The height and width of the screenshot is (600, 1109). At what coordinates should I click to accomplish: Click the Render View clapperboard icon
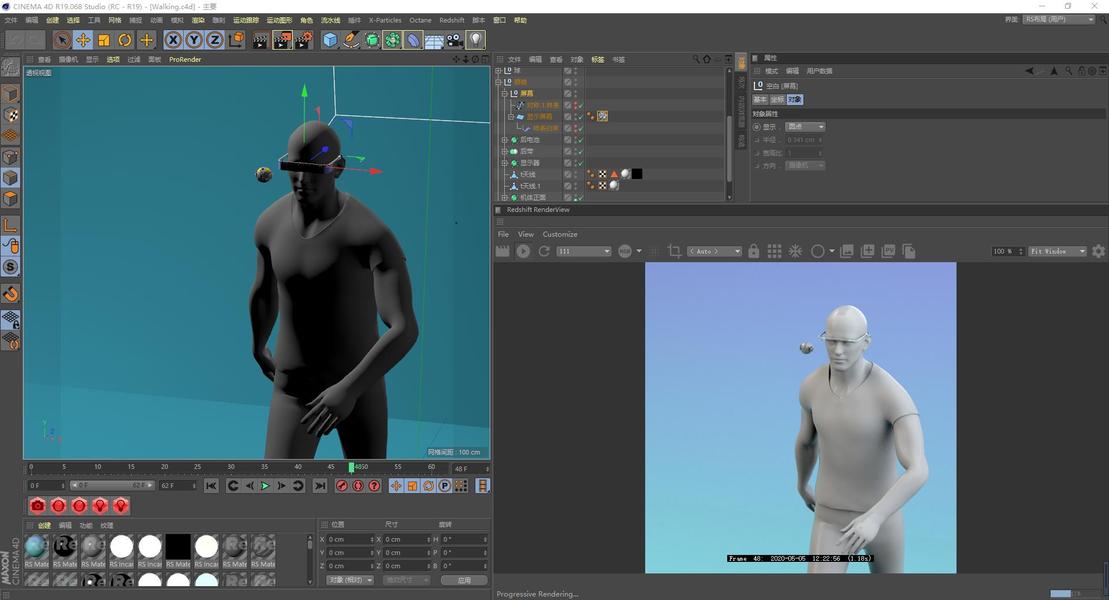pos(260,40)
